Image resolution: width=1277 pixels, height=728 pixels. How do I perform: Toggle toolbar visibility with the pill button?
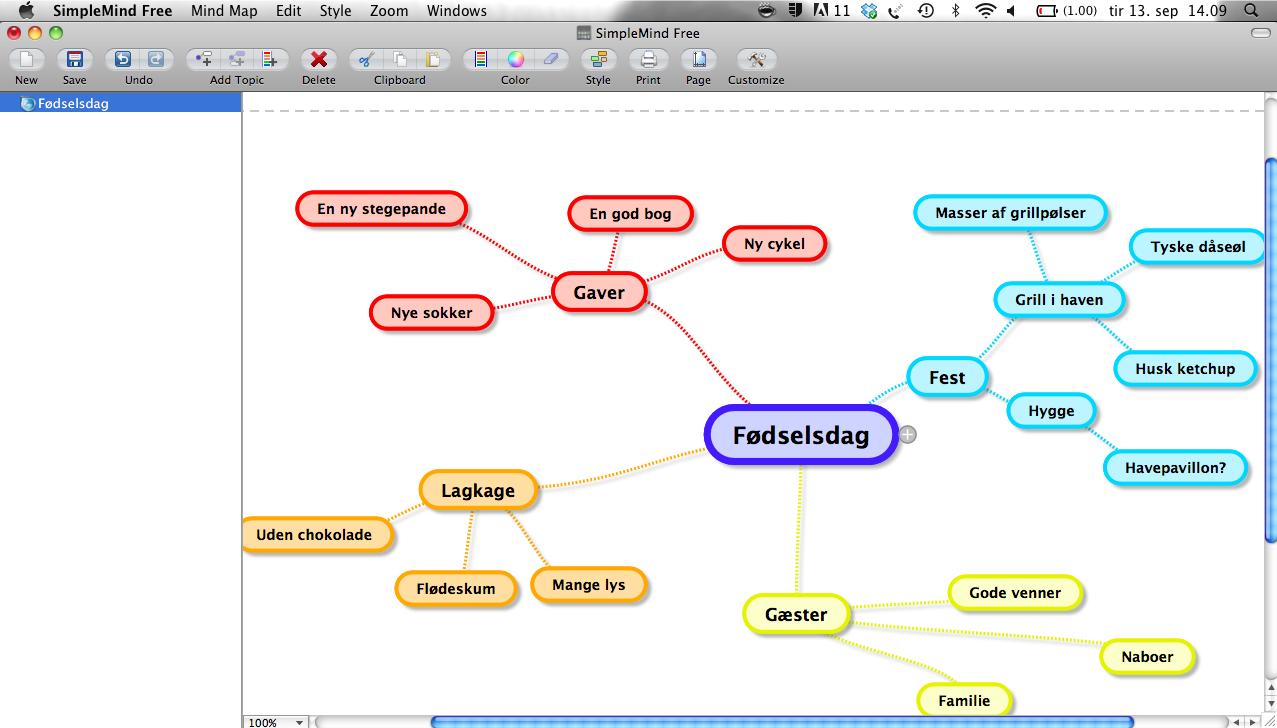[x=1260, y=33]
